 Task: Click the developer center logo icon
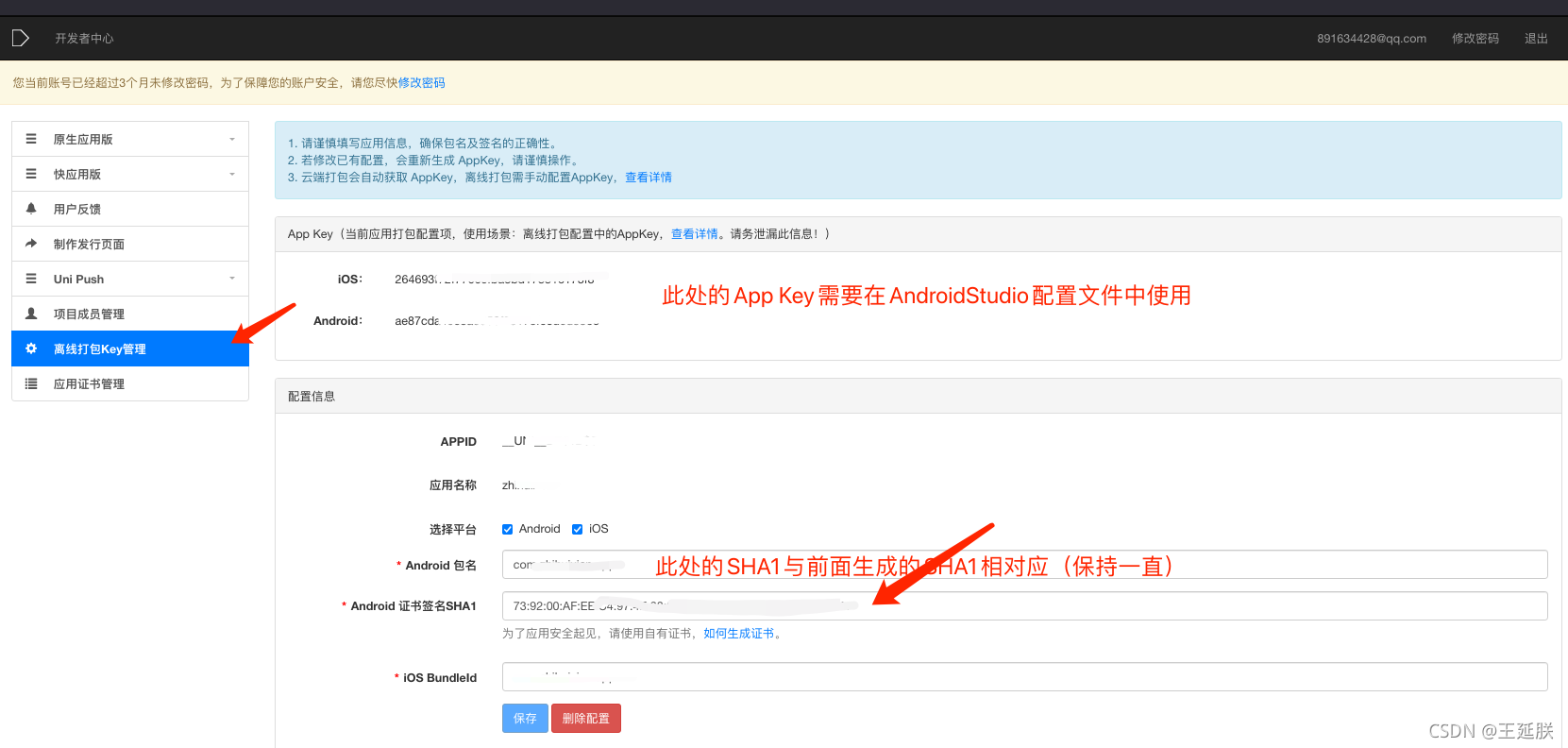21,39
